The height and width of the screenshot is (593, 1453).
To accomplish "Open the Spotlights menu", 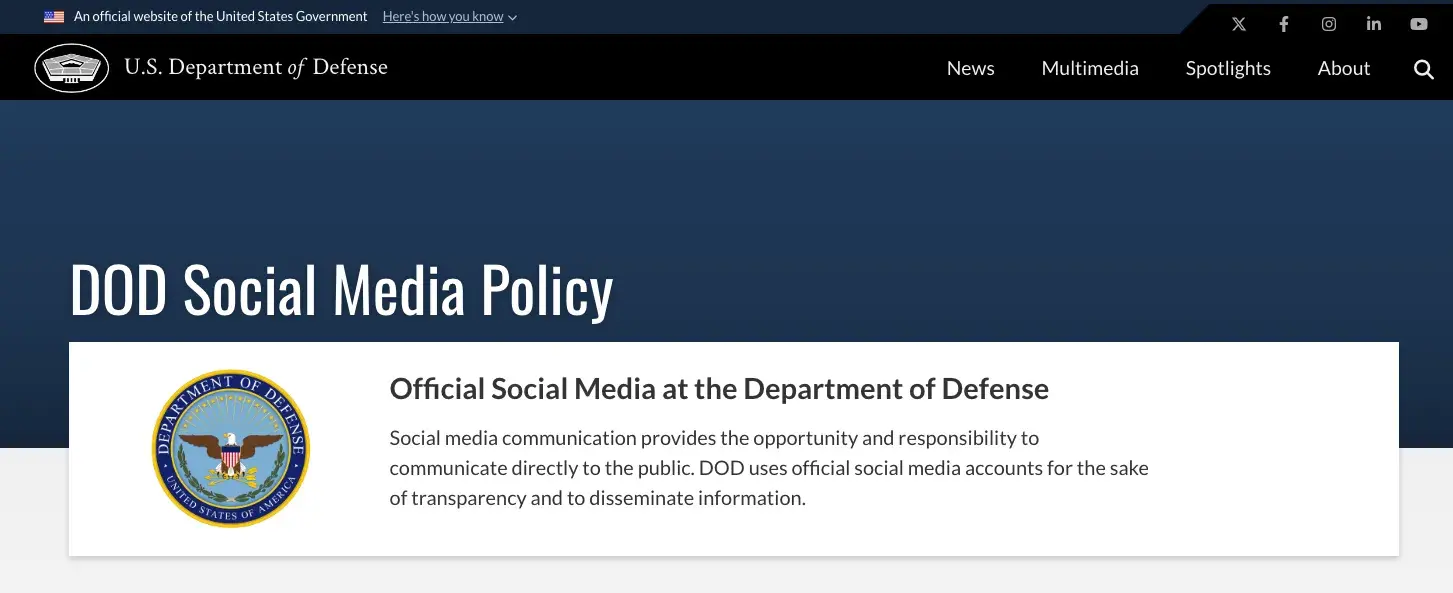I will (1228, 68).
